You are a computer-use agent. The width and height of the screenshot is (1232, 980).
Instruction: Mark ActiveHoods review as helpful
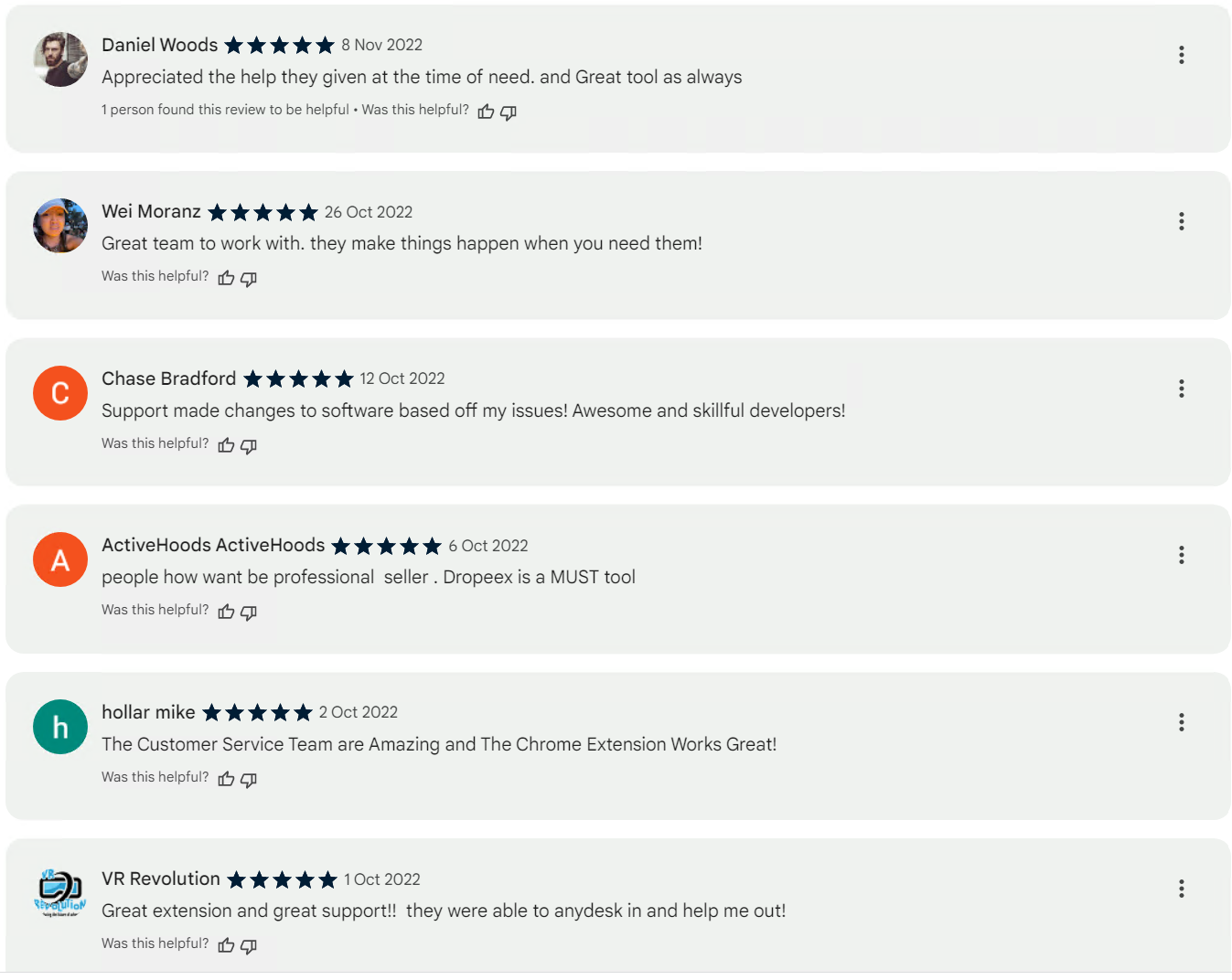coord(226,612)
